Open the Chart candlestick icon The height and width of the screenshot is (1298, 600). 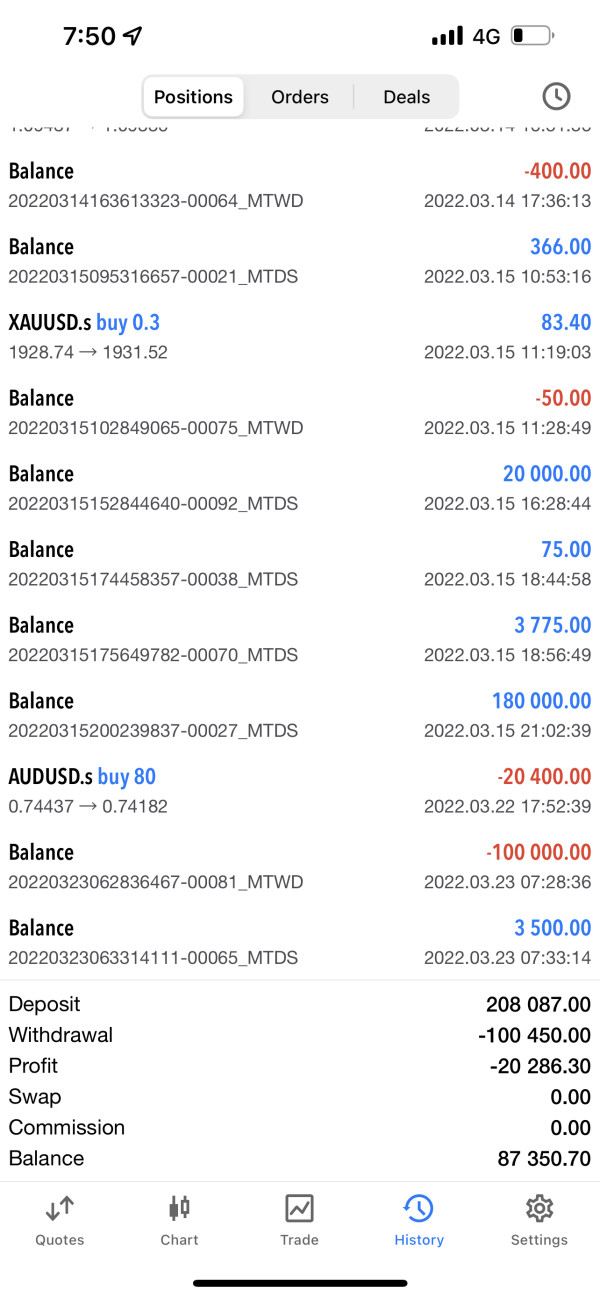179,1209
